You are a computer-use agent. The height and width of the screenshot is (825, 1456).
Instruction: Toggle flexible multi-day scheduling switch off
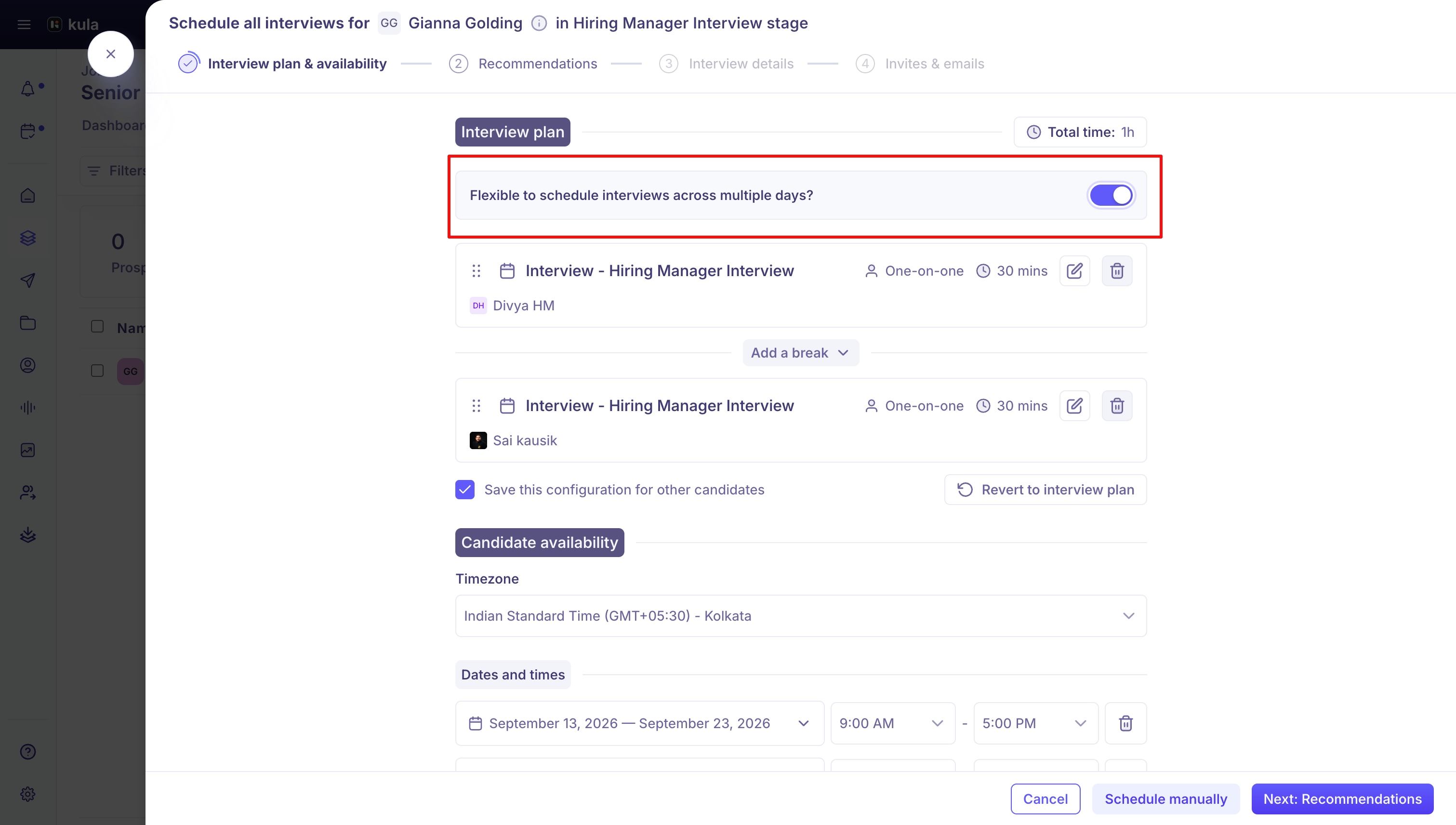pyautogui.click(x=1111, y=196)
